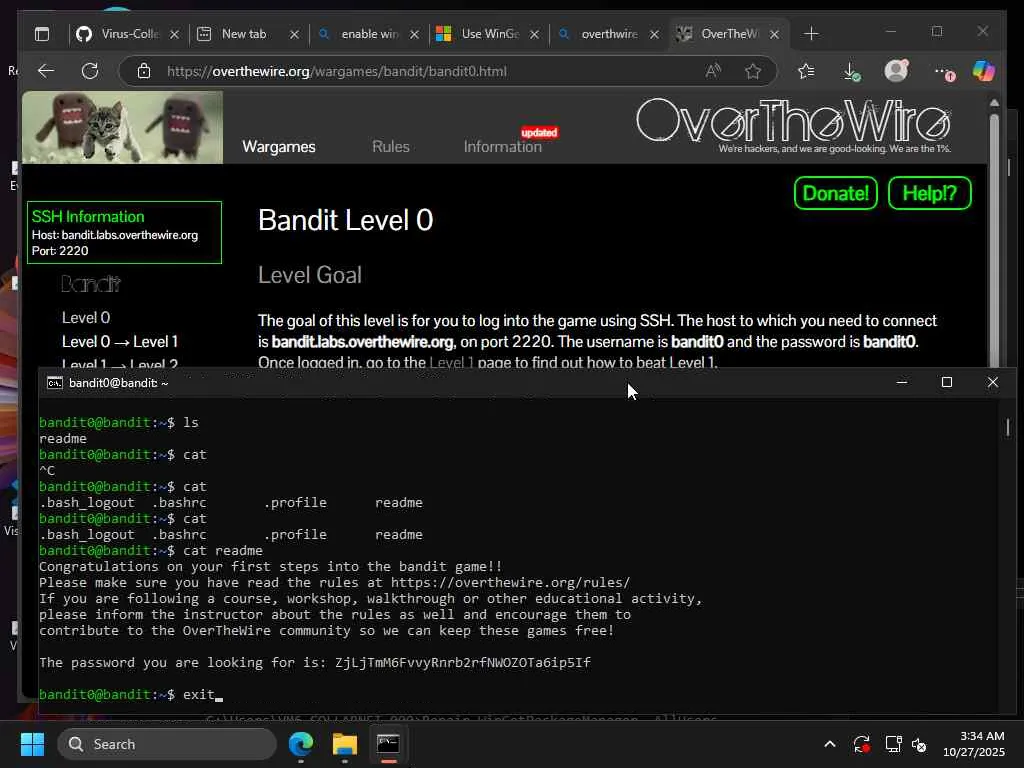The height and width of the screenshot is (768, 1024).
Task: Show hidden system tray icons chevron
Action: (829, 744)
